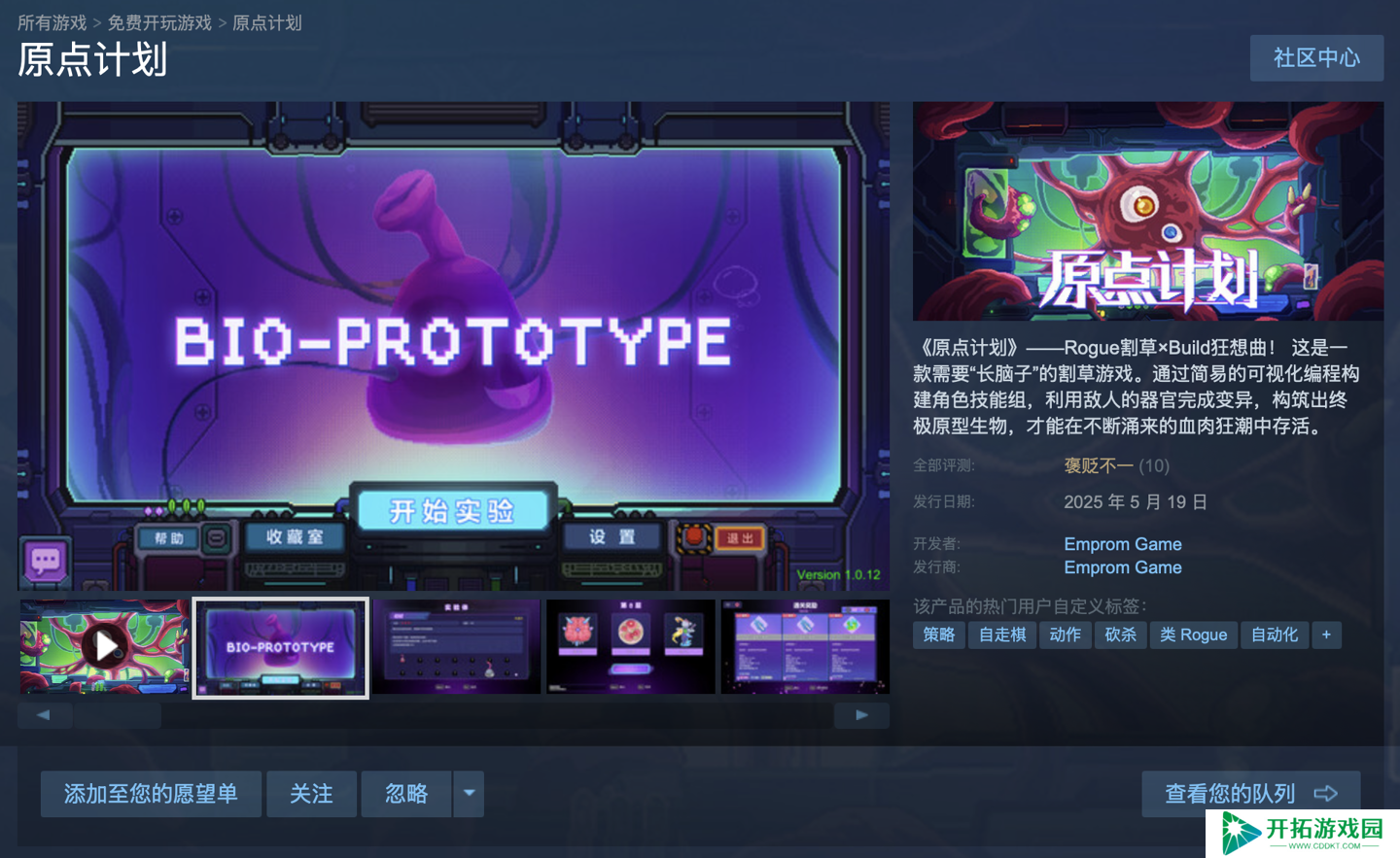Open publisher Emprom Game link
Screen dimensions: 1400x858
tap(1123, 567)
